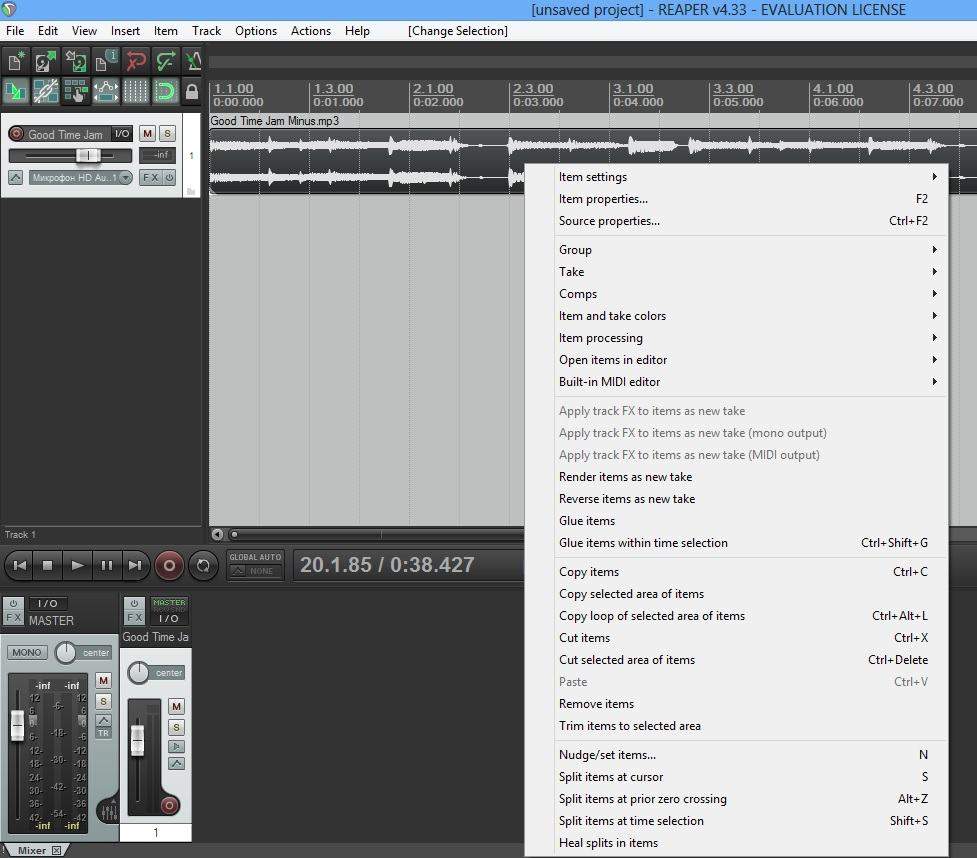
Task: Select 'Split items at cursor' menu entry
Action: 611,777
